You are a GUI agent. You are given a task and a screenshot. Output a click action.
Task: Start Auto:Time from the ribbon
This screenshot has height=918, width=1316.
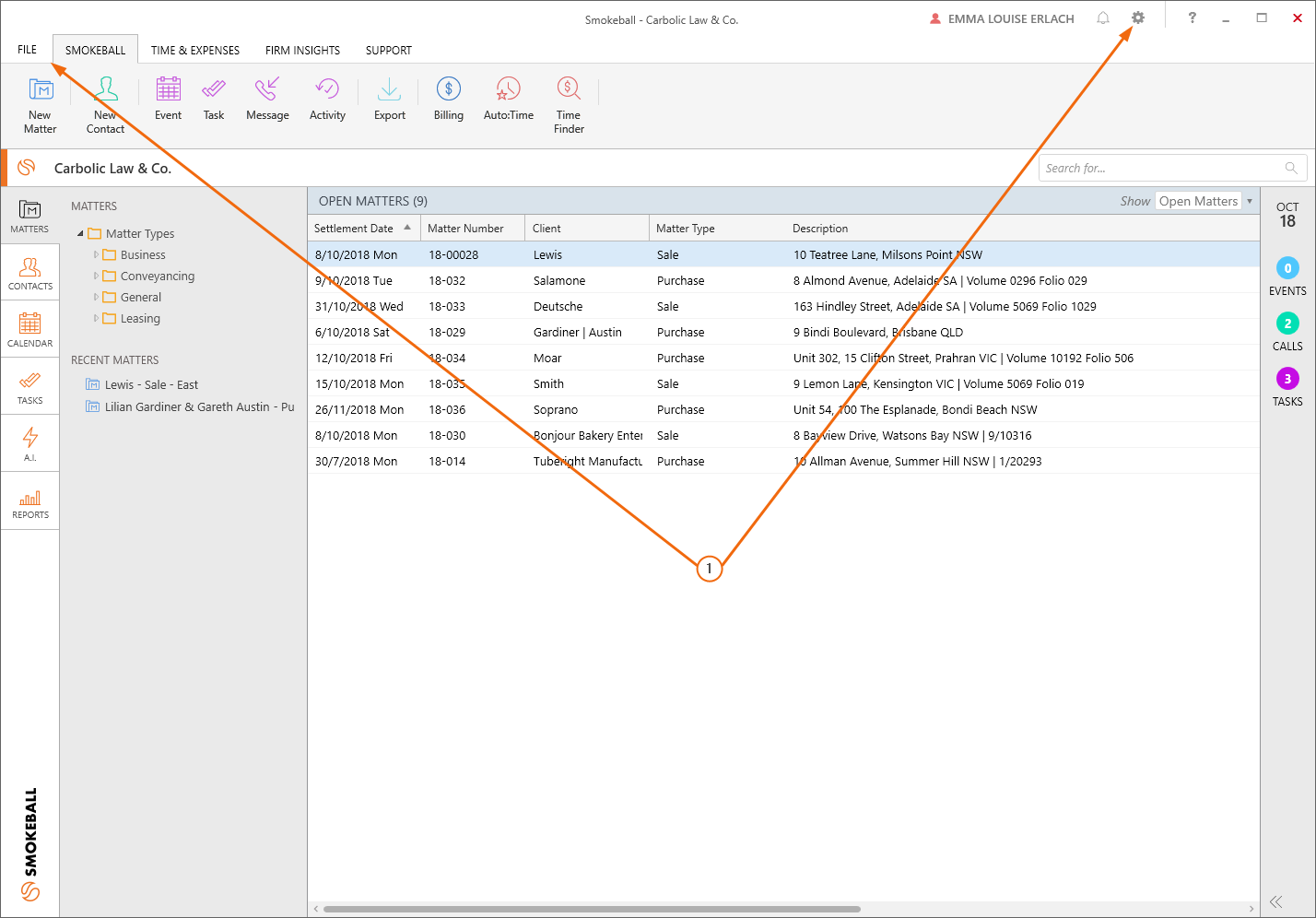click(x=508, y=90)
